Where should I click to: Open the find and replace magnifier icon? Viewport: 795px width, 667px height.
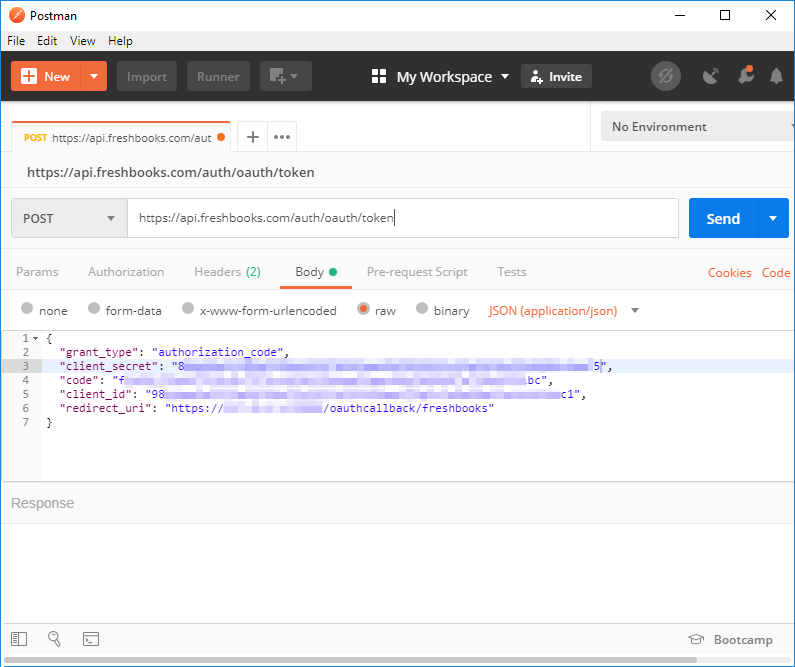click(54, 639)
